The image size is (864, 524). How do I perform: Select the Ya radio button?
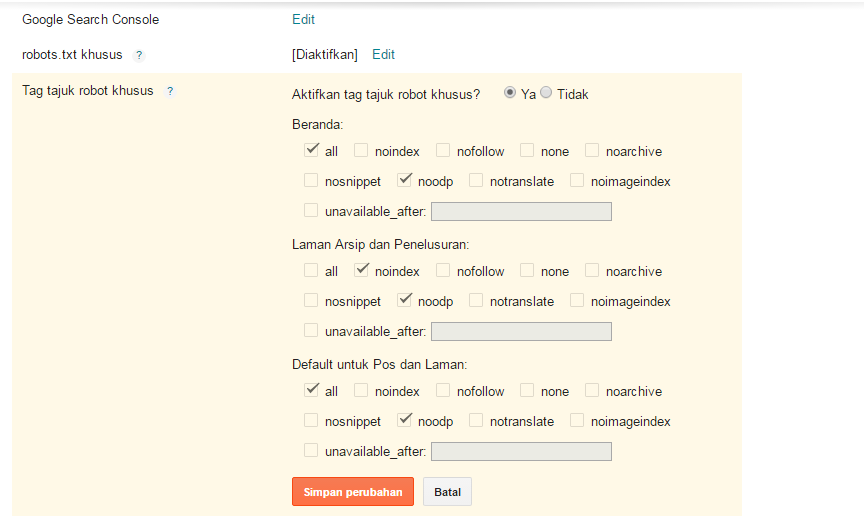tap(510, 93)
